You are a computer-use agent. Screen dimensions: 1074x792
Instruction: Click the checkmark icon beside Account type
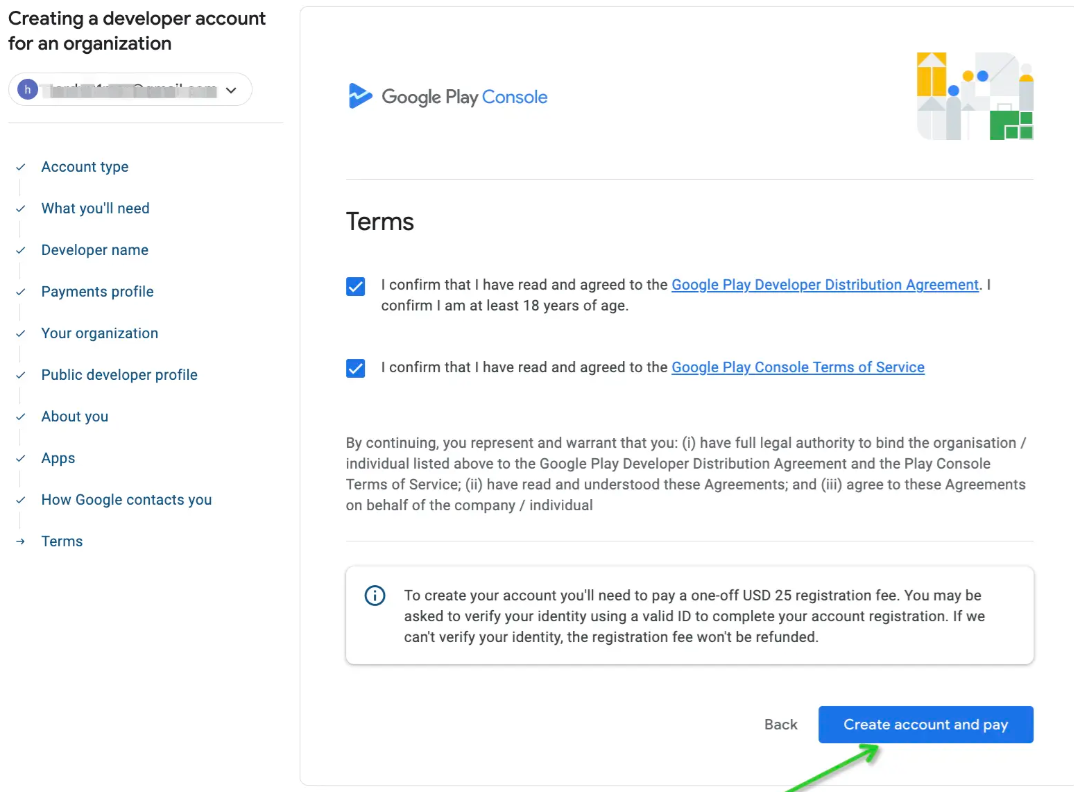[x=20, y=167]
